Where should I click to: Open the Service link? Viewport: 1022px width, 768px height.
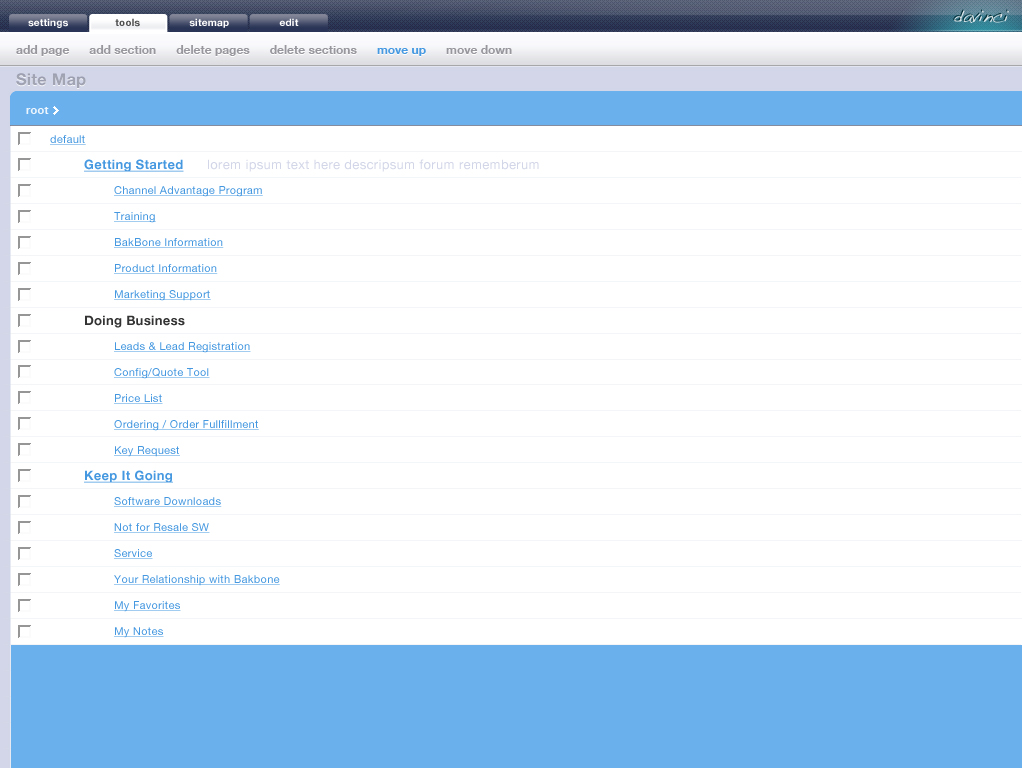click(x=133, y=554)
